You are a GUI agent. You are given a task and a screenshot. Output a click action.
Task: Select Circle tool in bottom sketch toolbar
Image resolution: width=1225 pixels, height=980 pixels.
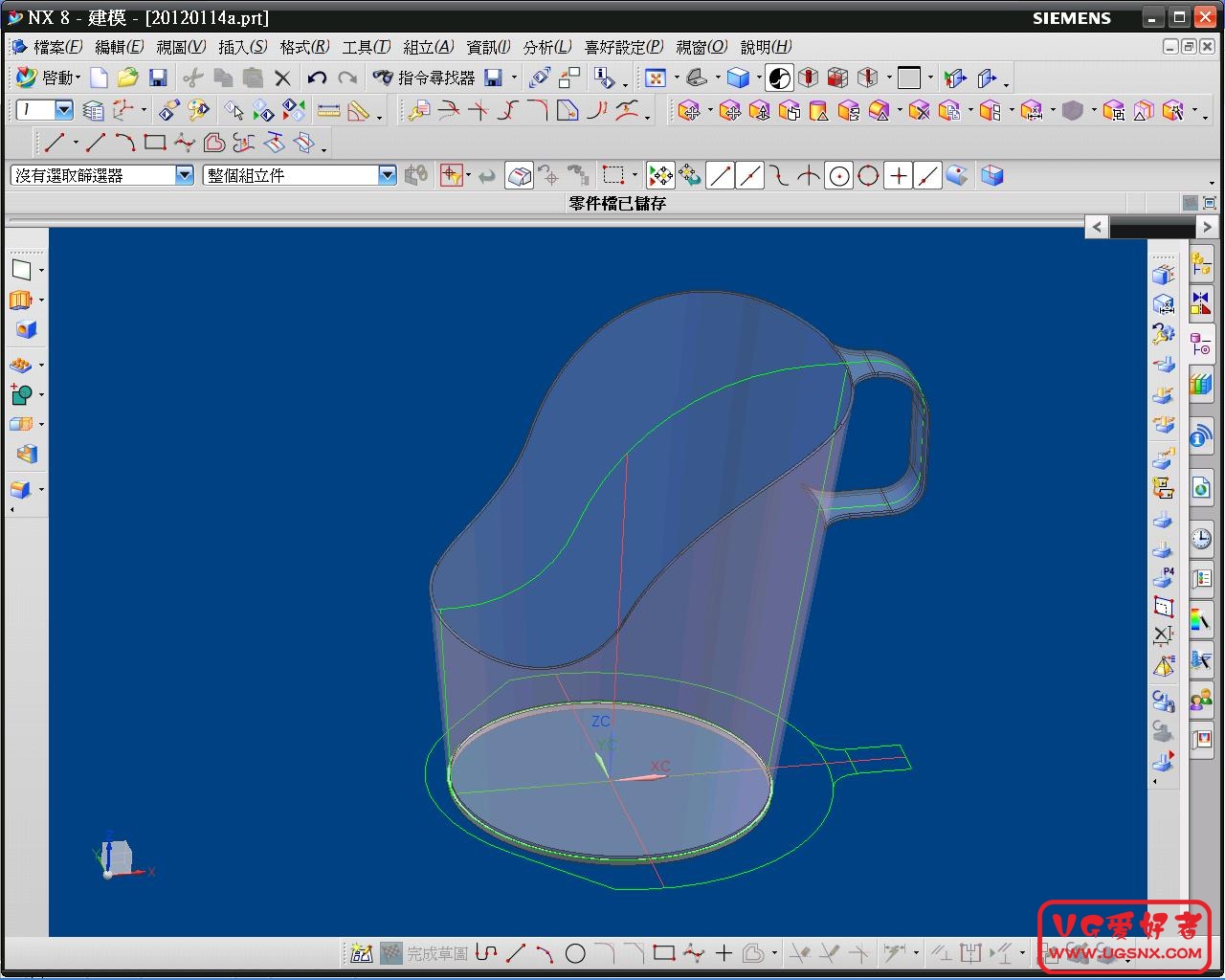pyautogui.click(x=575, y=953)
